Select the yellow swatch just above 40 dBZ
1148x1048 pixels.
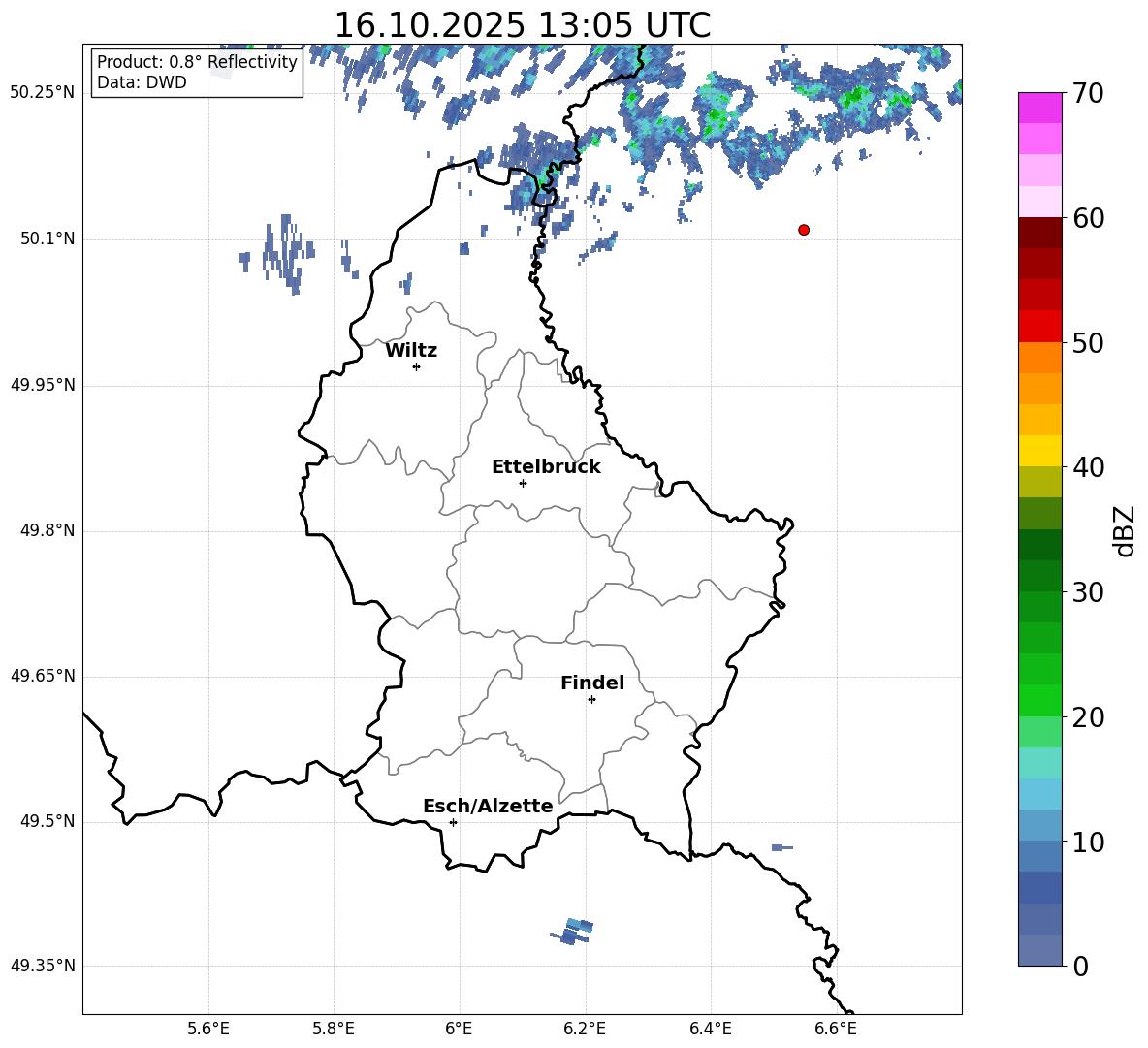coord(1040,451)
